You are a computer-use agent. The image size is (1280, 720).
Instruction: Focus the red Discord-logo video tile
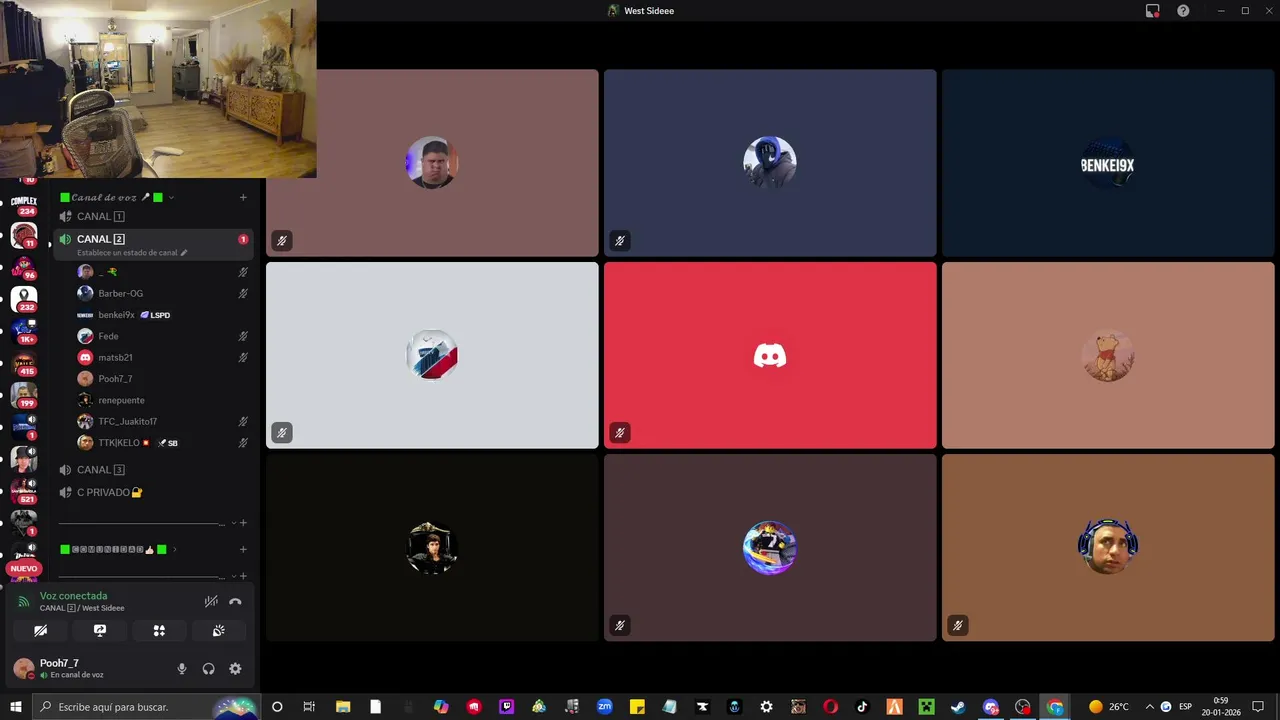click(770, 355)
